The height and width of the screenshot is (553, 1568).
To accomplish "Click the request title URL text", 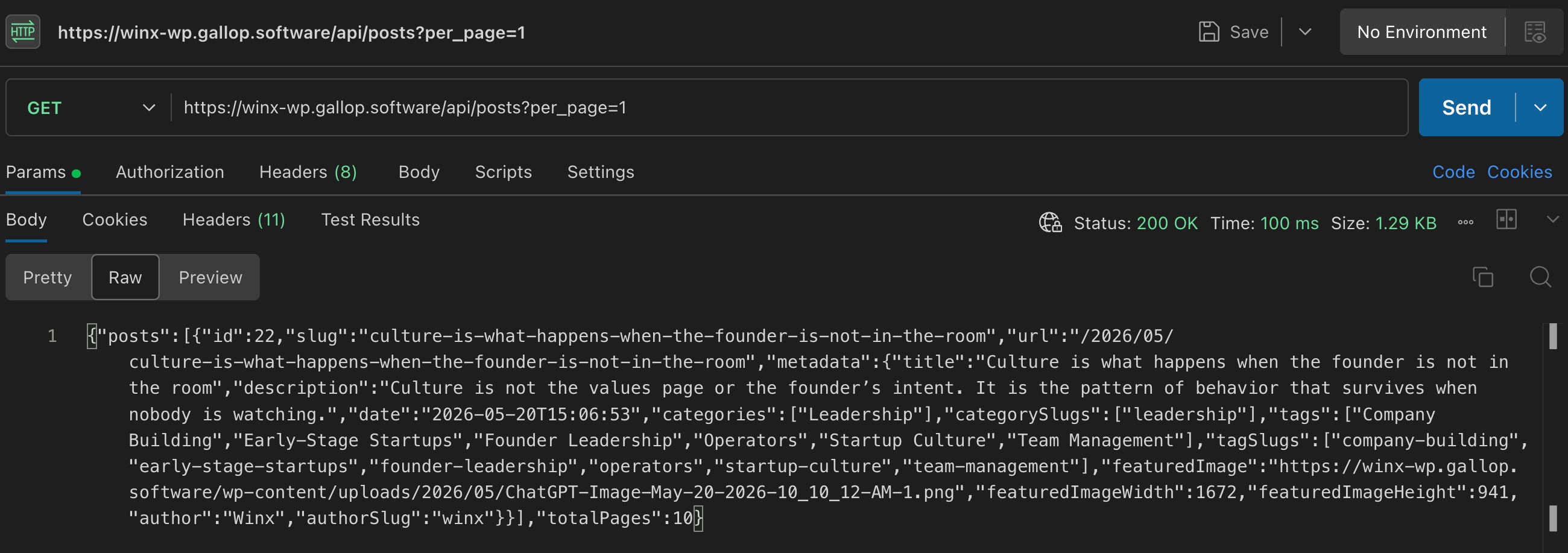I will pyautogui.click(x=291, y=32).
